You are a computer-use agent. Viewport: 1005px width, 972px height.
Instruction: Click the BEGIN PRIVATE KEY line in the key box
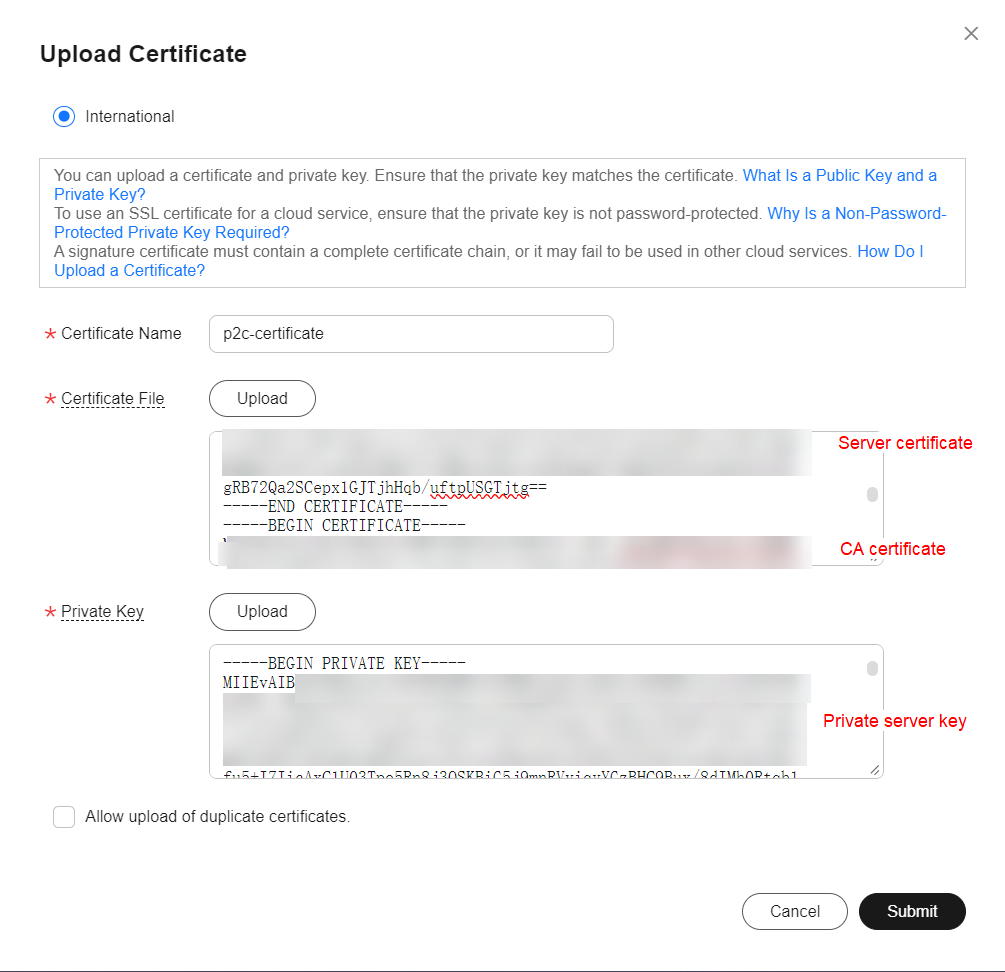(x=345, y=664)
